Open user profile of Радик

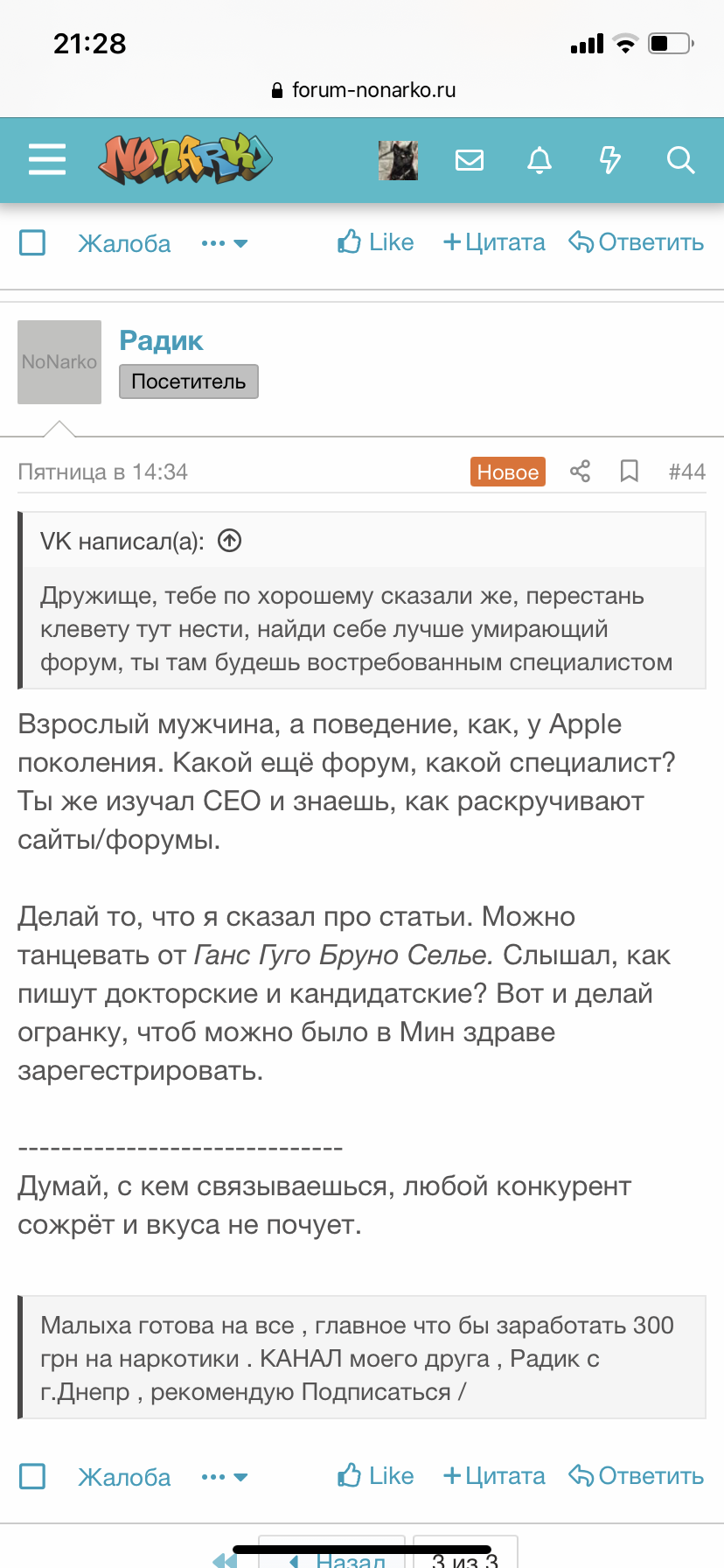(161, 339)
